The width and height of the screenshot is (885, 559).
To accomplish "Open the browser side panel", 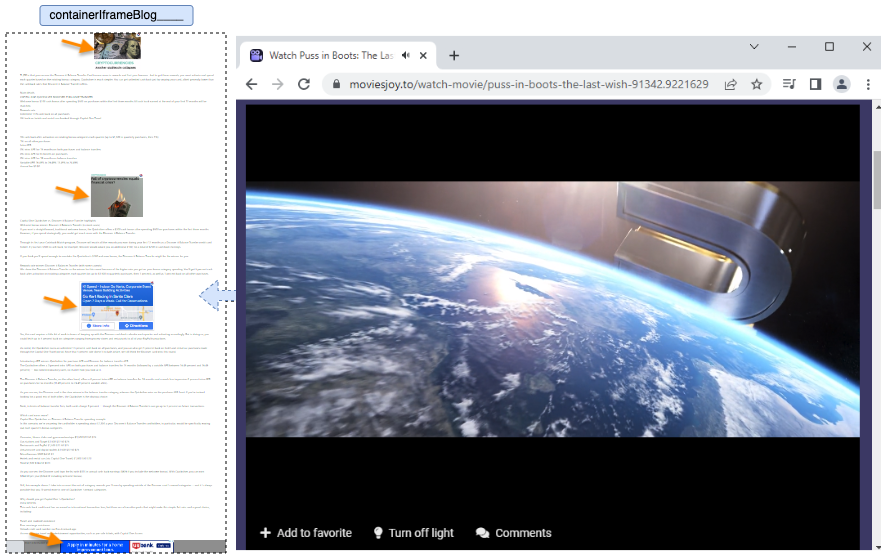I will click(x=815, y=85).
